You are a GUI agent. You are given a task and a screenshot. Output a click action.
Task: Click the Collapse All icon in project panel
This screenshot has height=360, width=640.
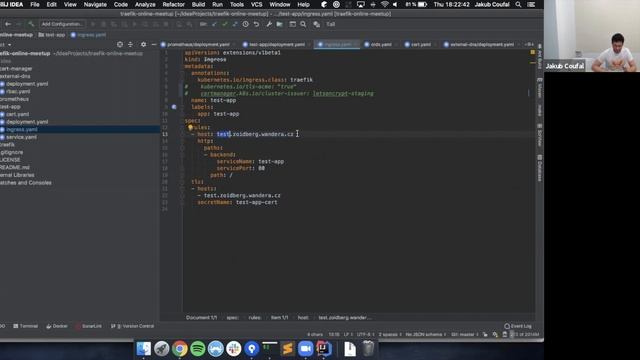tap(130, 44)
